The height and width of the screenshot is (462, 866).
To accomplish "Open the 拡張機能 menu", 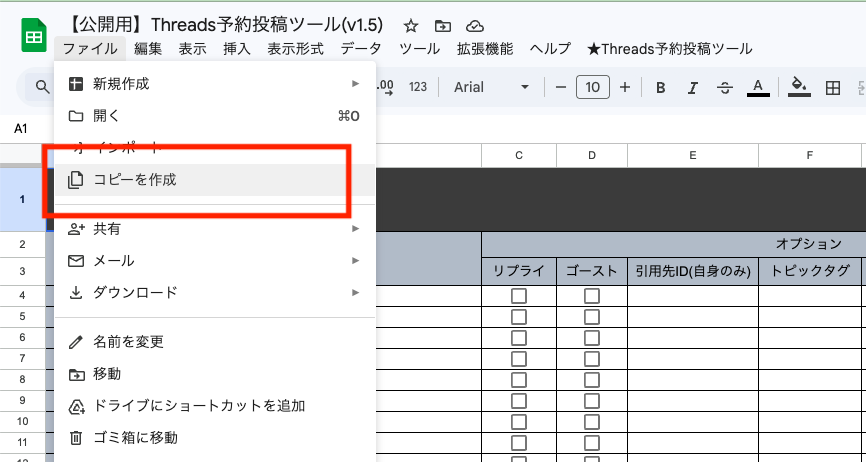I will (x=484, y=49).
